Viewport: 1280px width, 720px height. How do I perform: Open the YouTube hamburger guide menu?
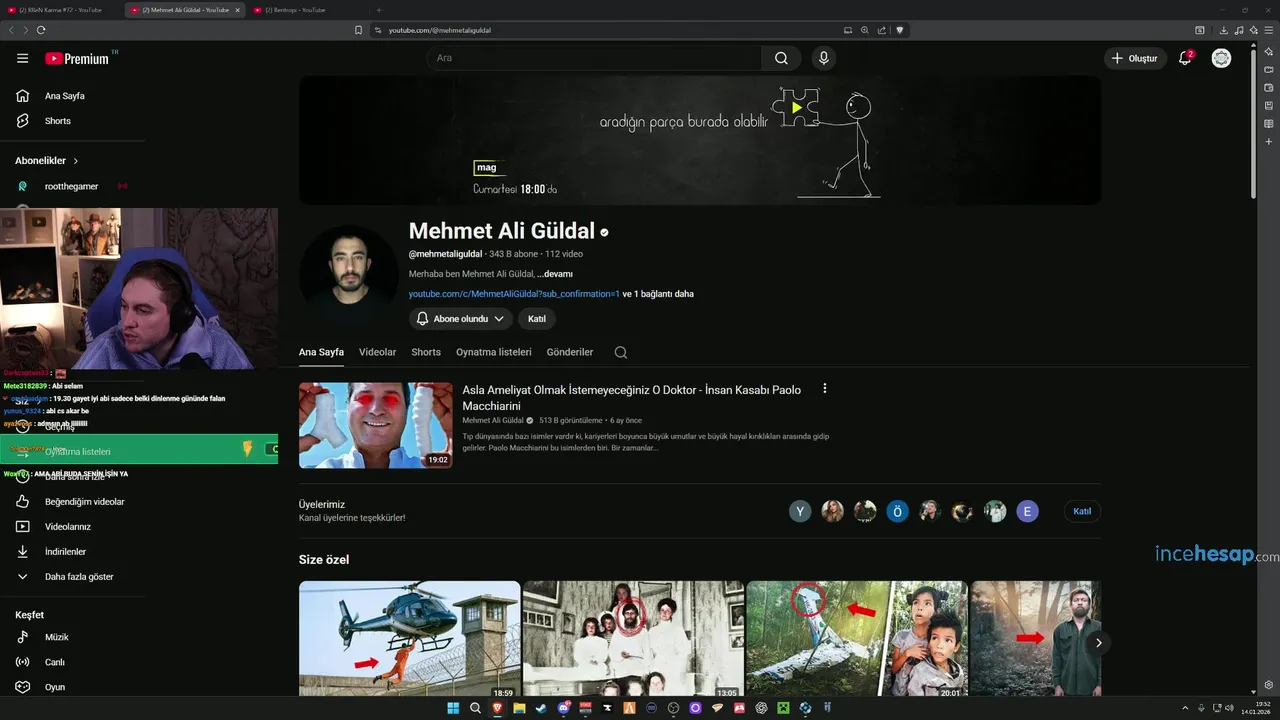22,58
